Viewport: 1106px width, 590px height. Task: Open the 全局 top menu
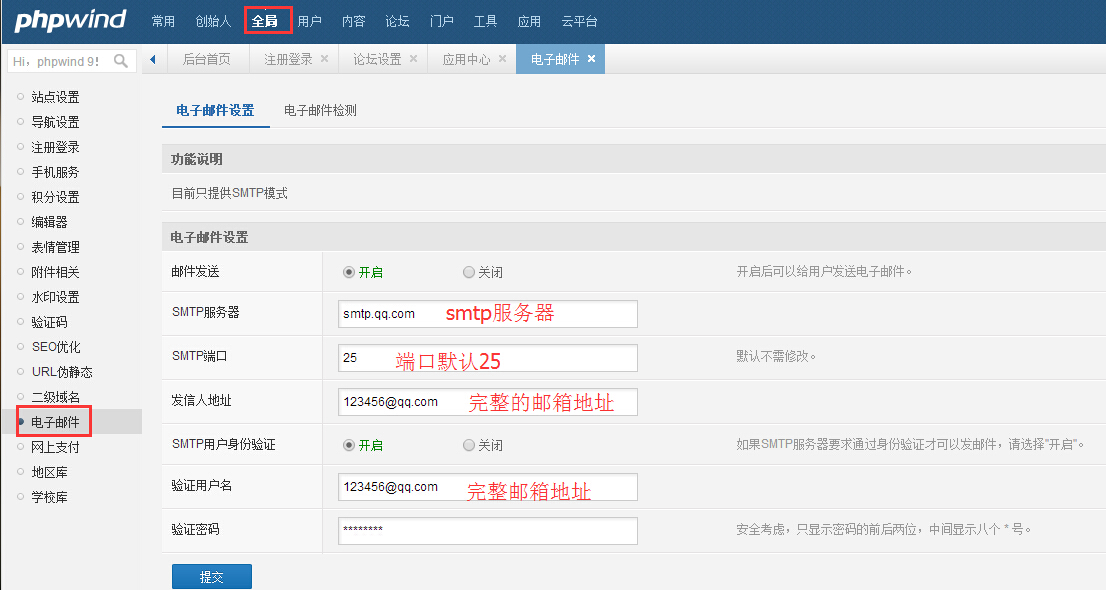tap(267, 21)
